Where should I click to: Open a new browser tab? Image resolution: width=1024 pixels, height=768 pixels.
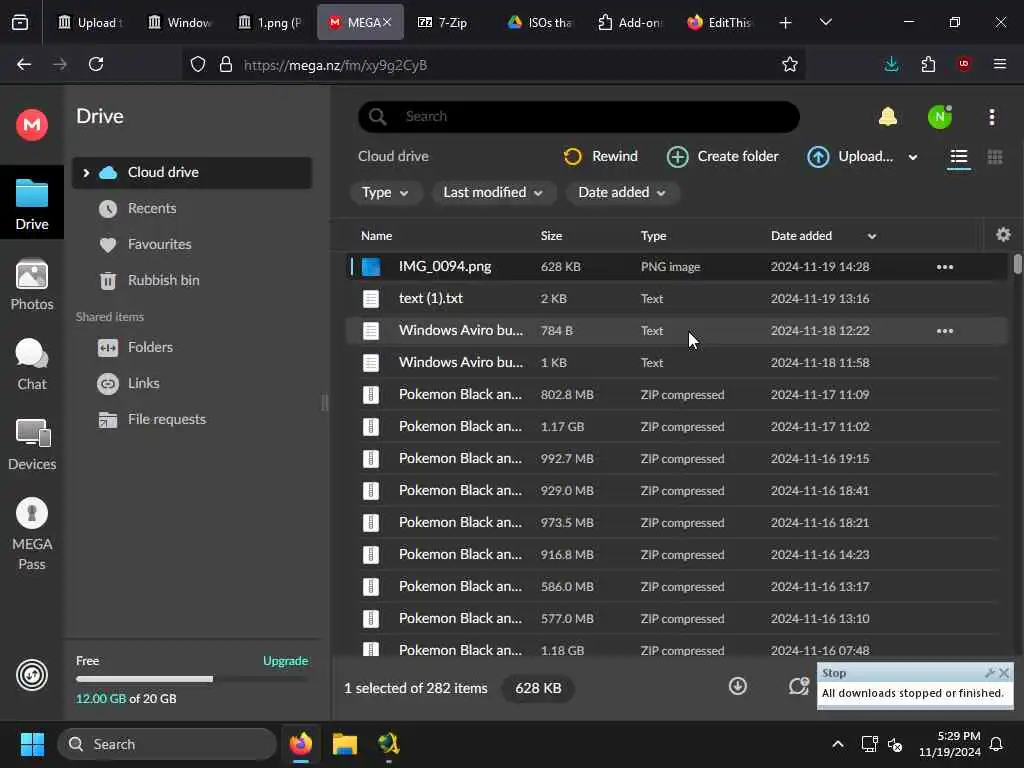point(785,22)
